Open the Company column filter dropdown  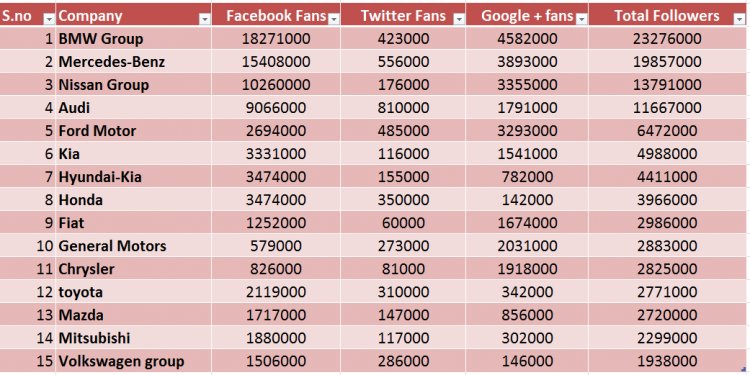click(x=204, y=19)
